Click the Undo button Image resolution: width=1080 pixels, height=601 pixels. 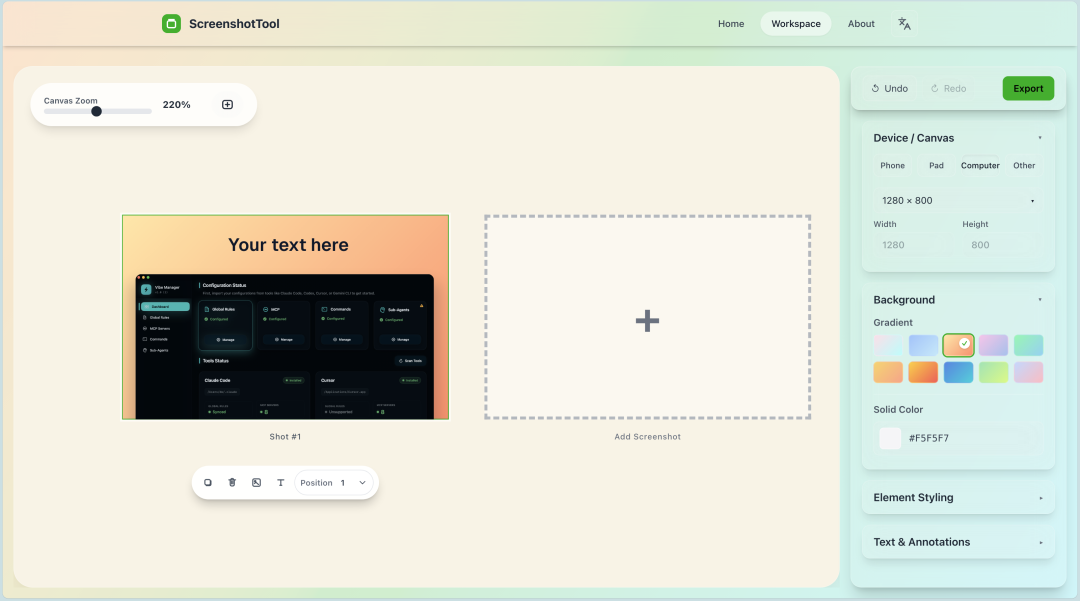[889, 89]
